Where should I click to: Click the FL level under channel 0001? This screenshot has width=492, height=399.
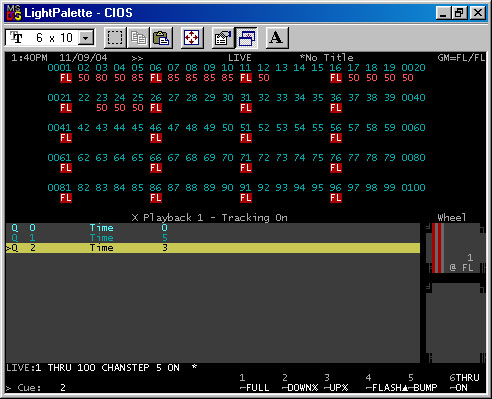[66, 78]
